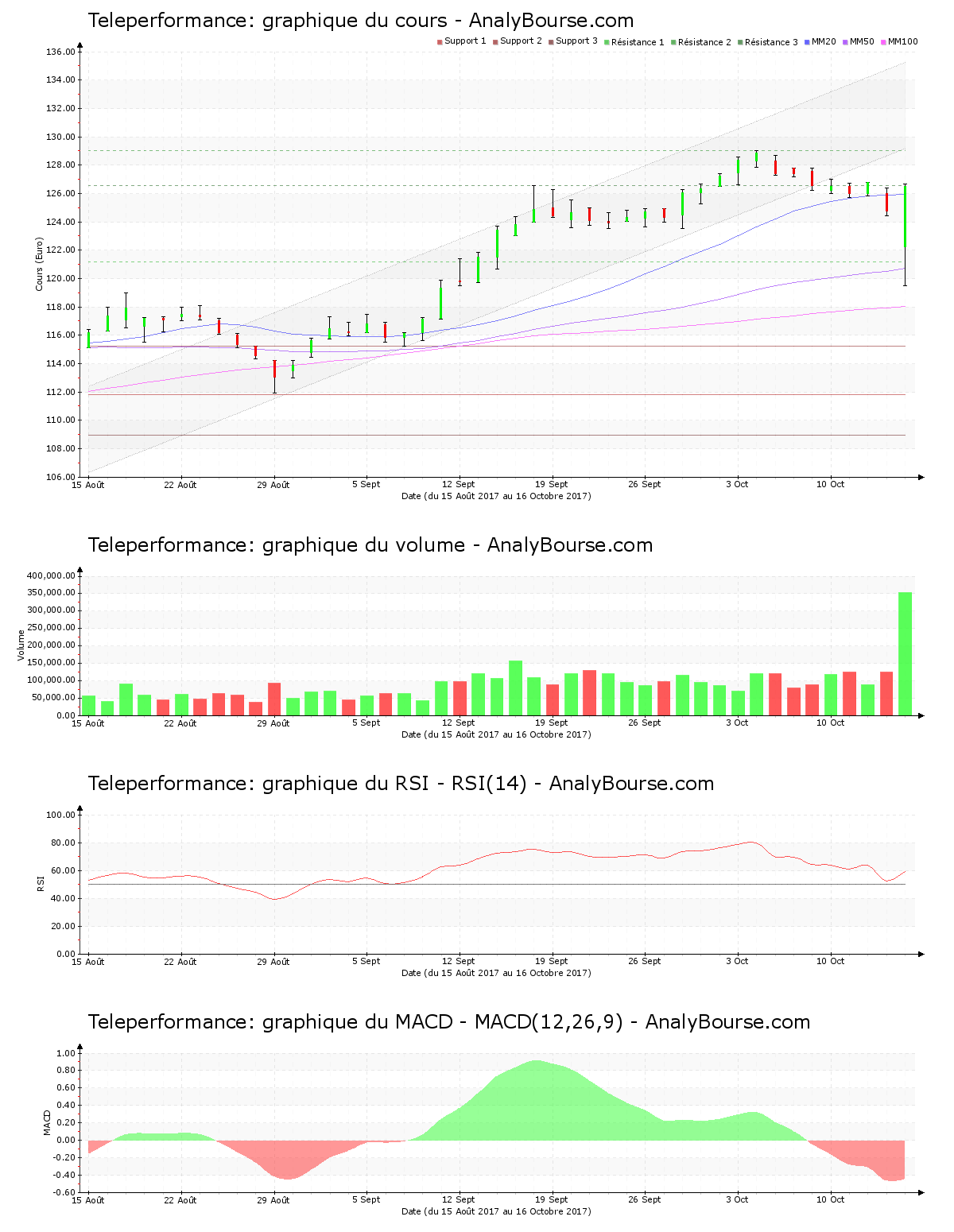Screen dimensions: 954x1232
Task: Click the 'graphique du volume' chart title
Action: point(370,545)
